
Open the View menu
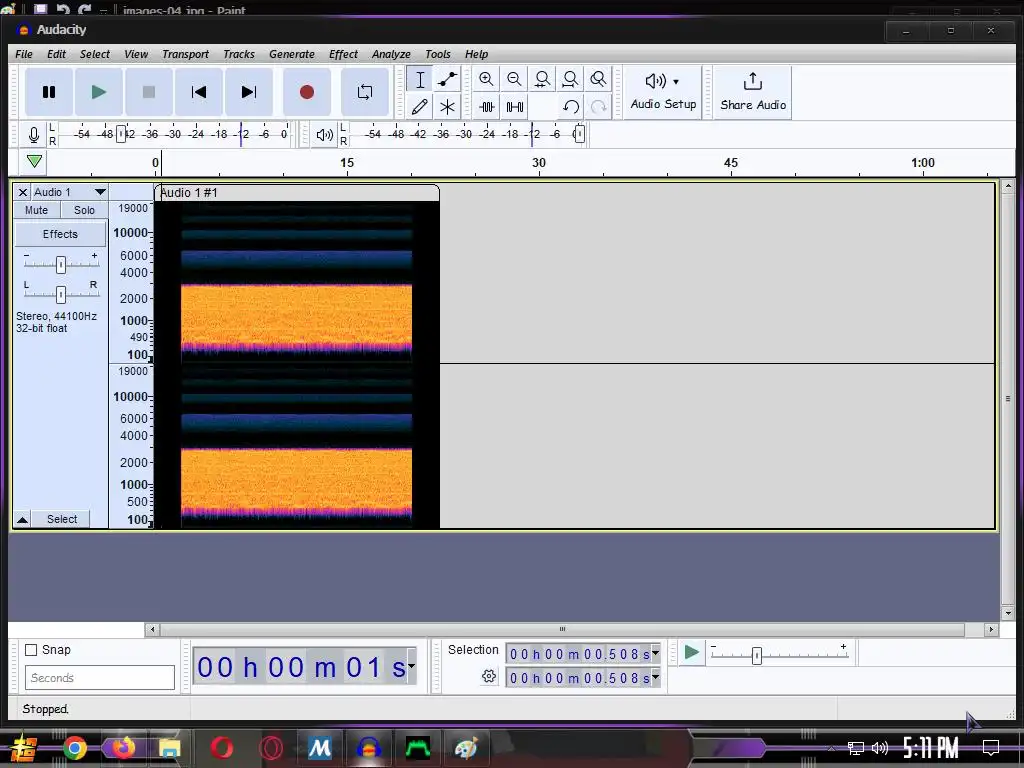pos(136,54)
